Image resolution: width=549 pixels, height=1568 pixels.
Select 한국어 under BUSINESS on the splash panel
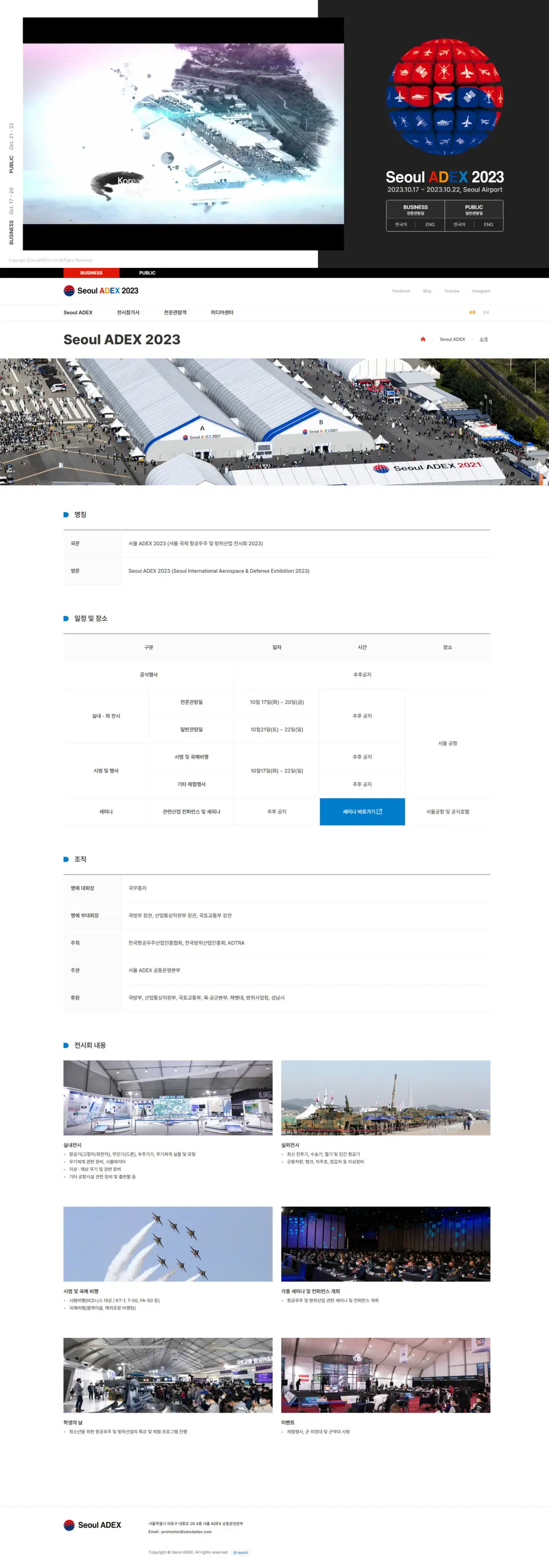pyautogui.click(x=401, y=225)
